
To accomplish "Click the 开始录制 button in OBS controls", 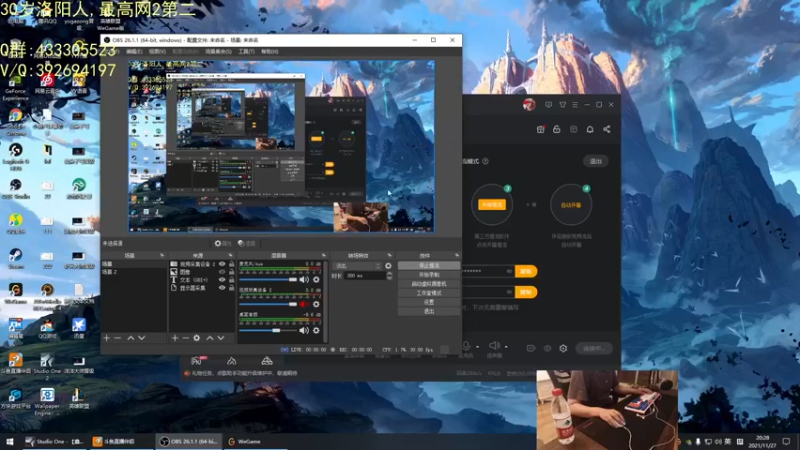I will click(429, 275).
